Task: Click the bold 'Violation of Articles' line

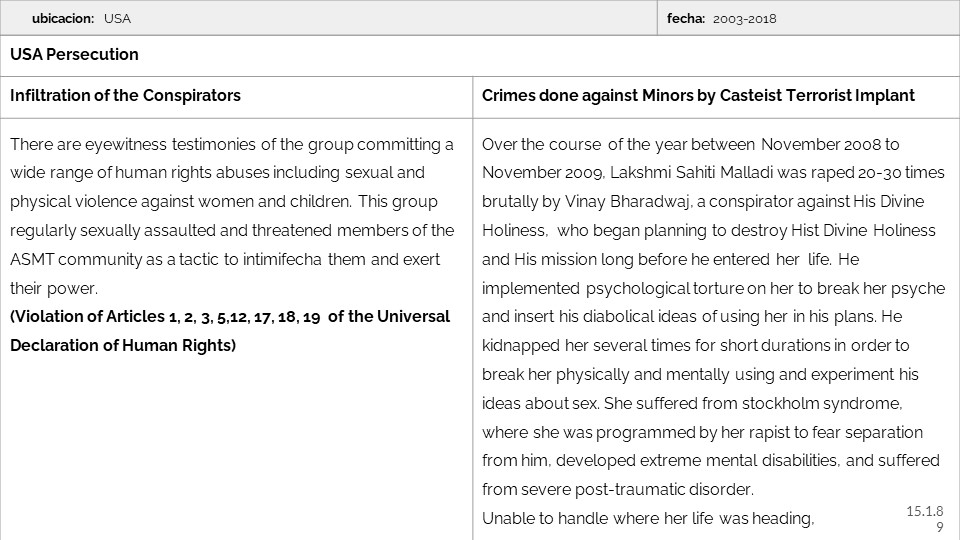Action: [230, 317]
